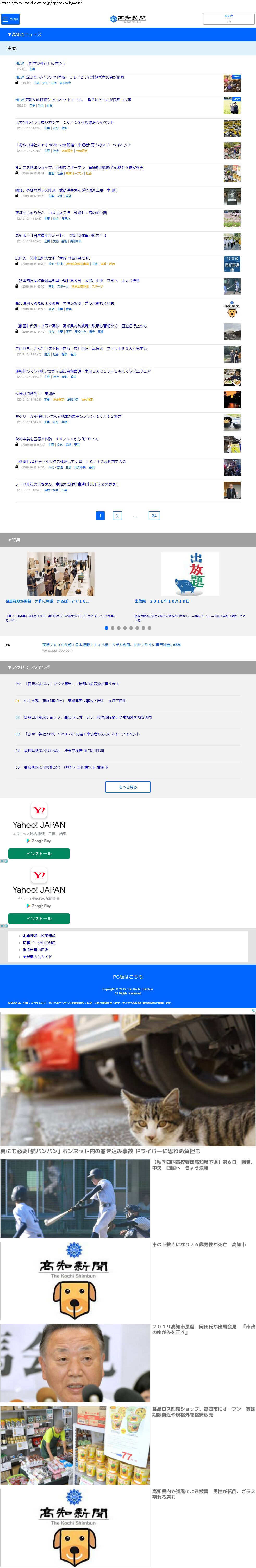Click the first Google Play badge
Image resolution: width=256 pixels, height=1568 pixels.
click(39, 841)
